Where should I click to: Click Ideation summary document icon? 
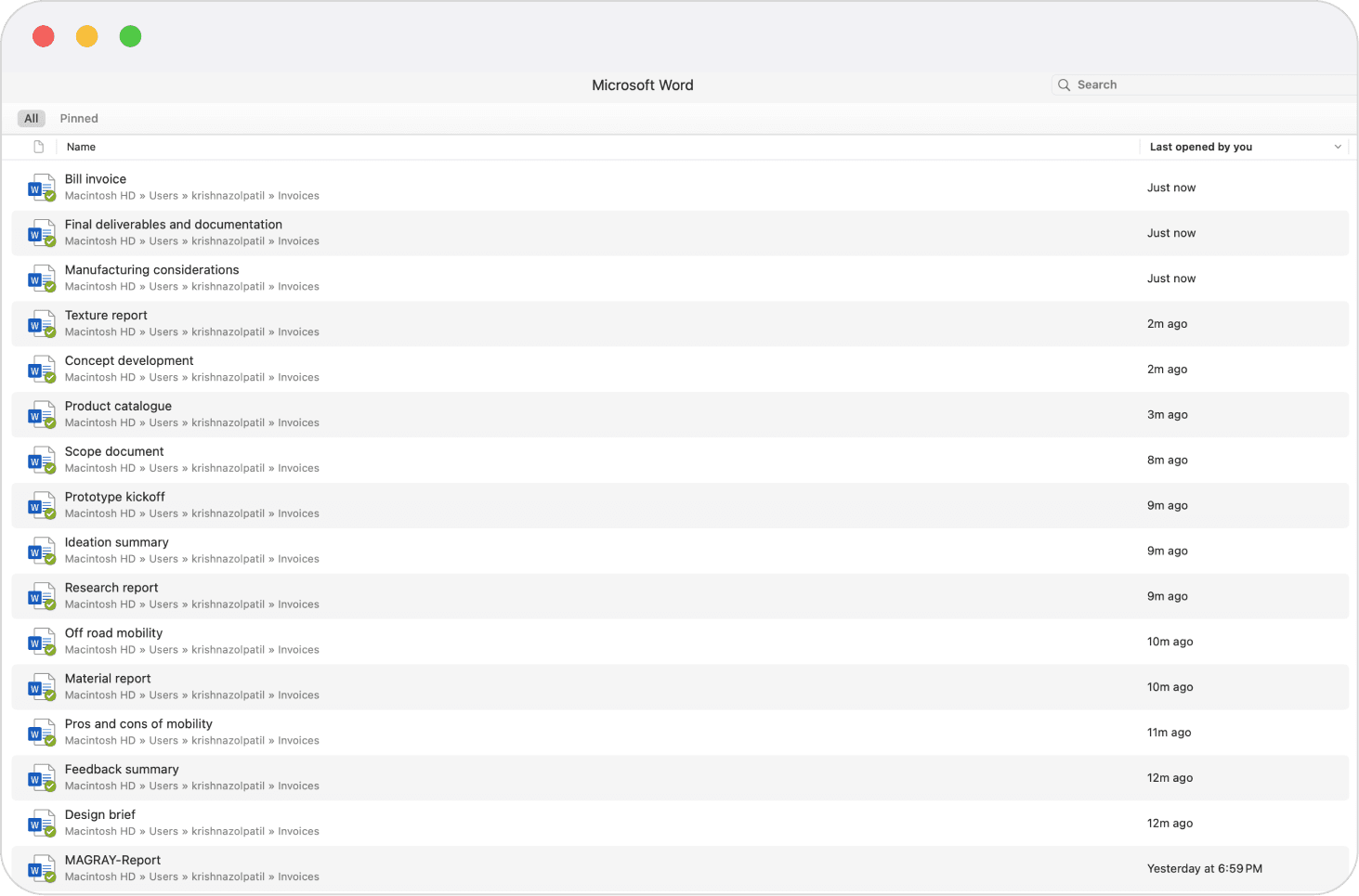point(41,552)
